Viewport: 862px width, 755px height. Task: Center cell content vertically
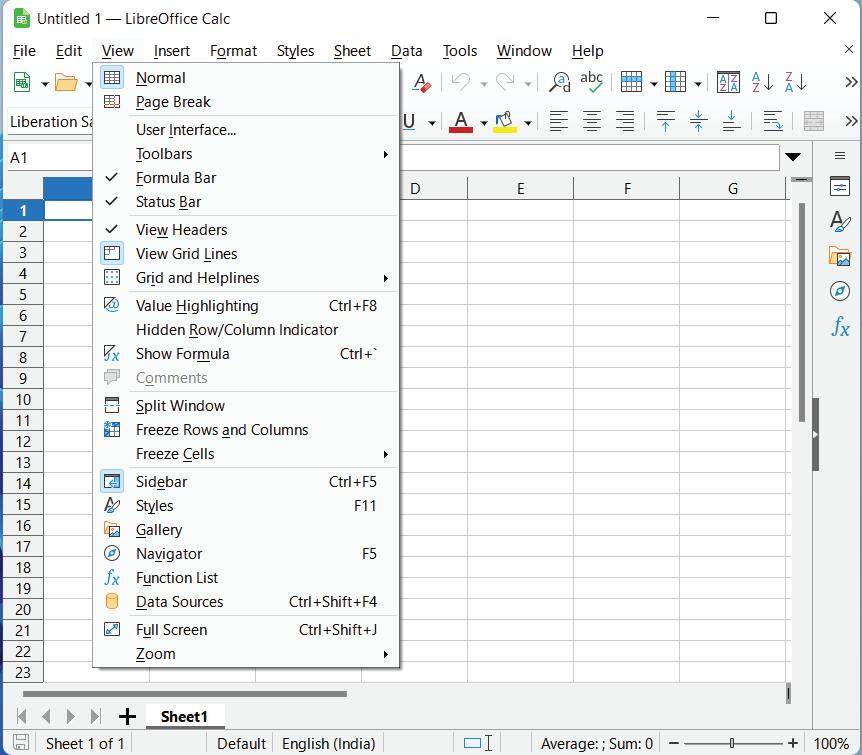[x=699, y=121]
